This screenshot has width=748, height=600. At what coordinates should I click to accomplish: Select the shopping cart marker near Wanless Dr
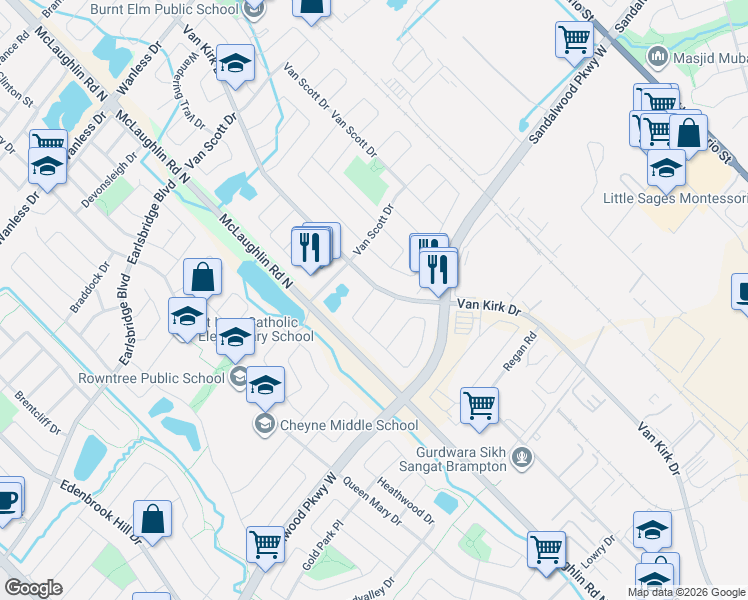click(49, 139)
